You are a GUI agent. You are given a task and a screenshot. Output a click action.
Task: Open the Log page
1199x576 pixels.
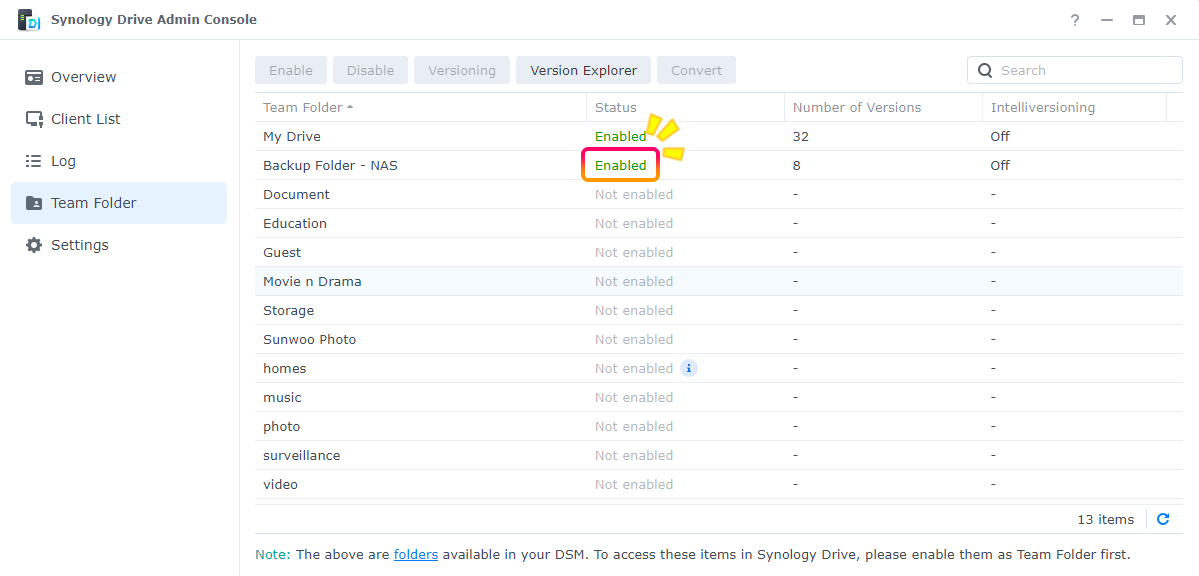pos(119,161)
